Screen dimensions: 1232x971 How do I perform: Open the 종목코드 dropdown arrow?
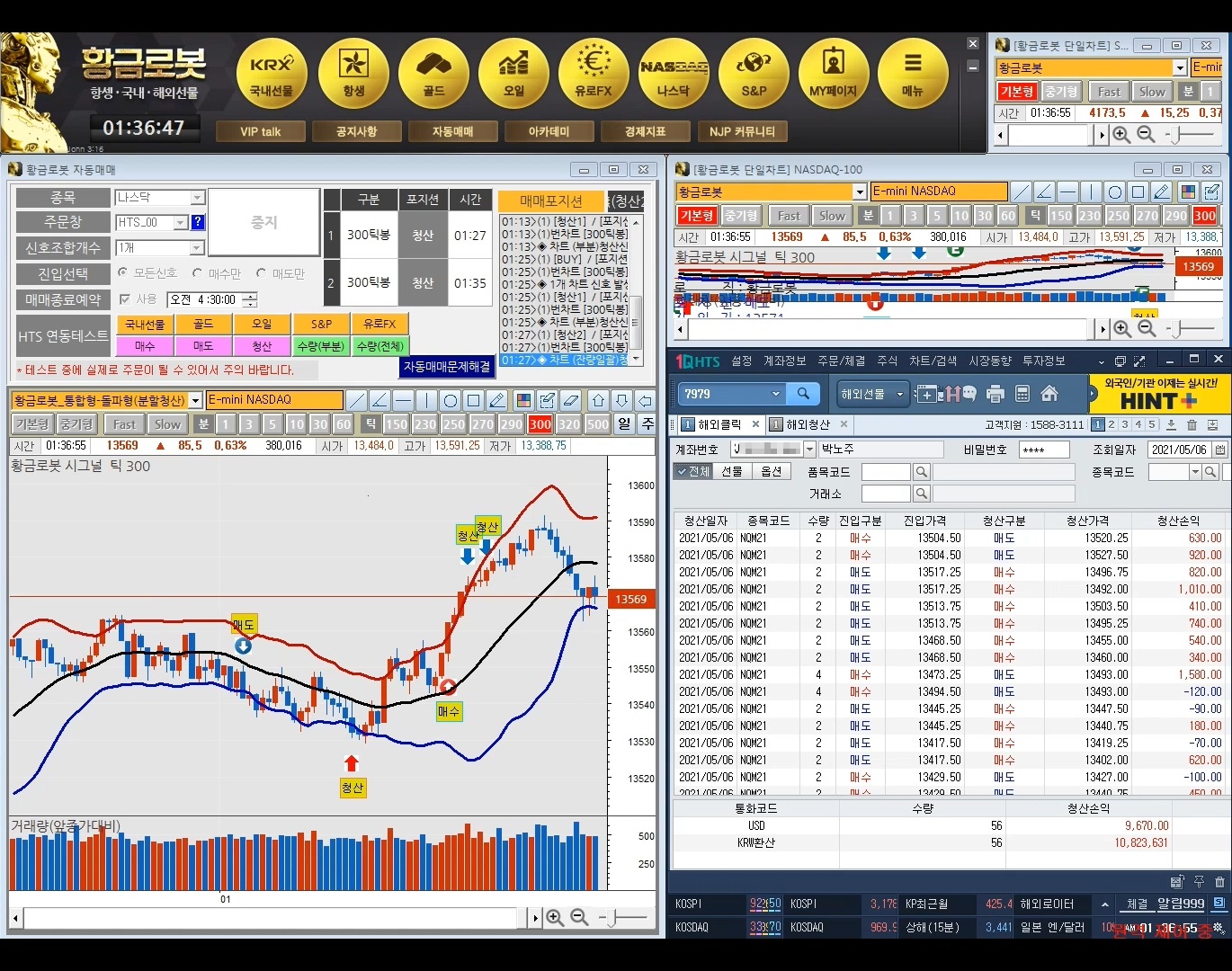tap(1195, 472)
